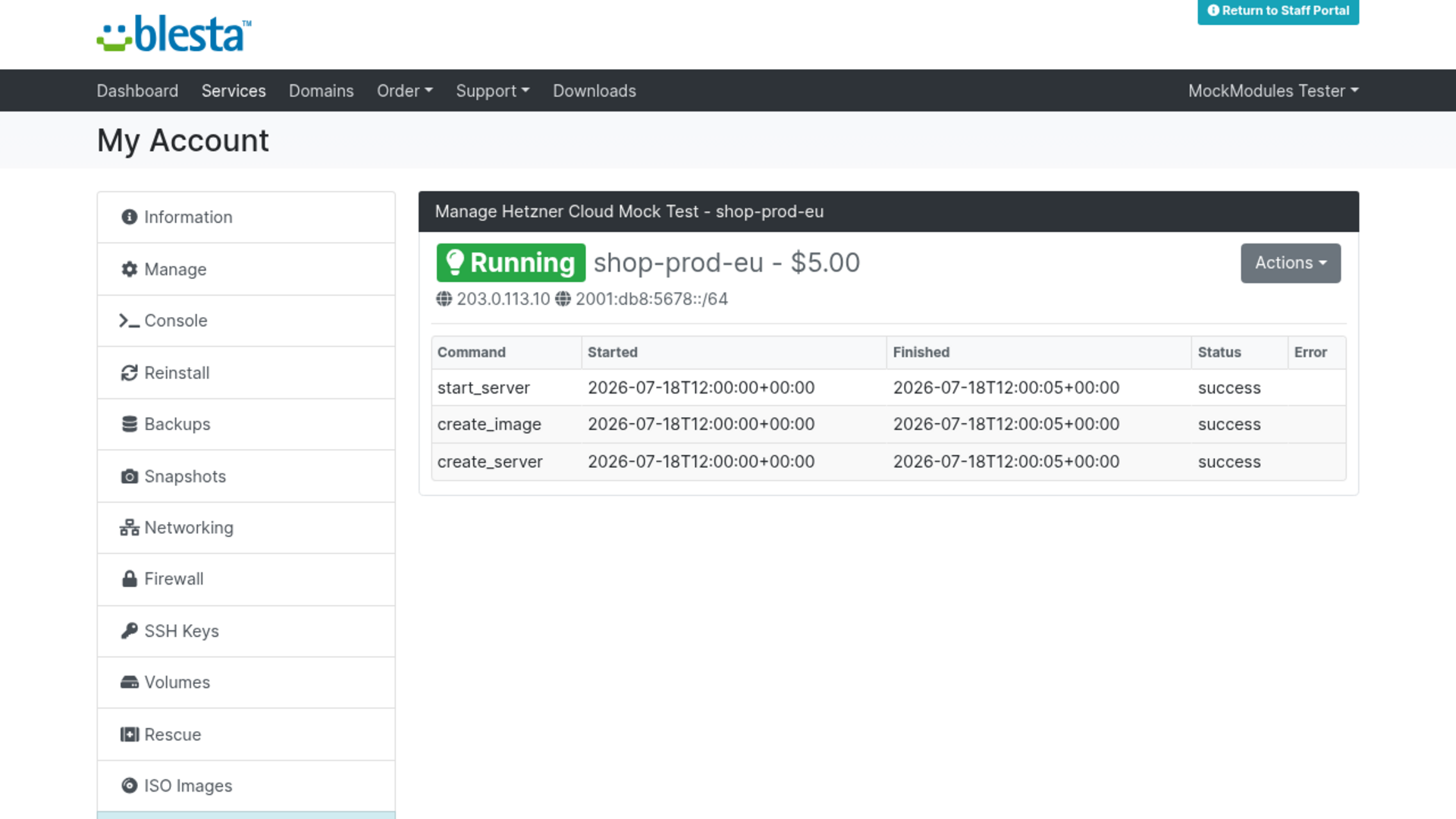Open Domains in the navbar

(322, 91)
